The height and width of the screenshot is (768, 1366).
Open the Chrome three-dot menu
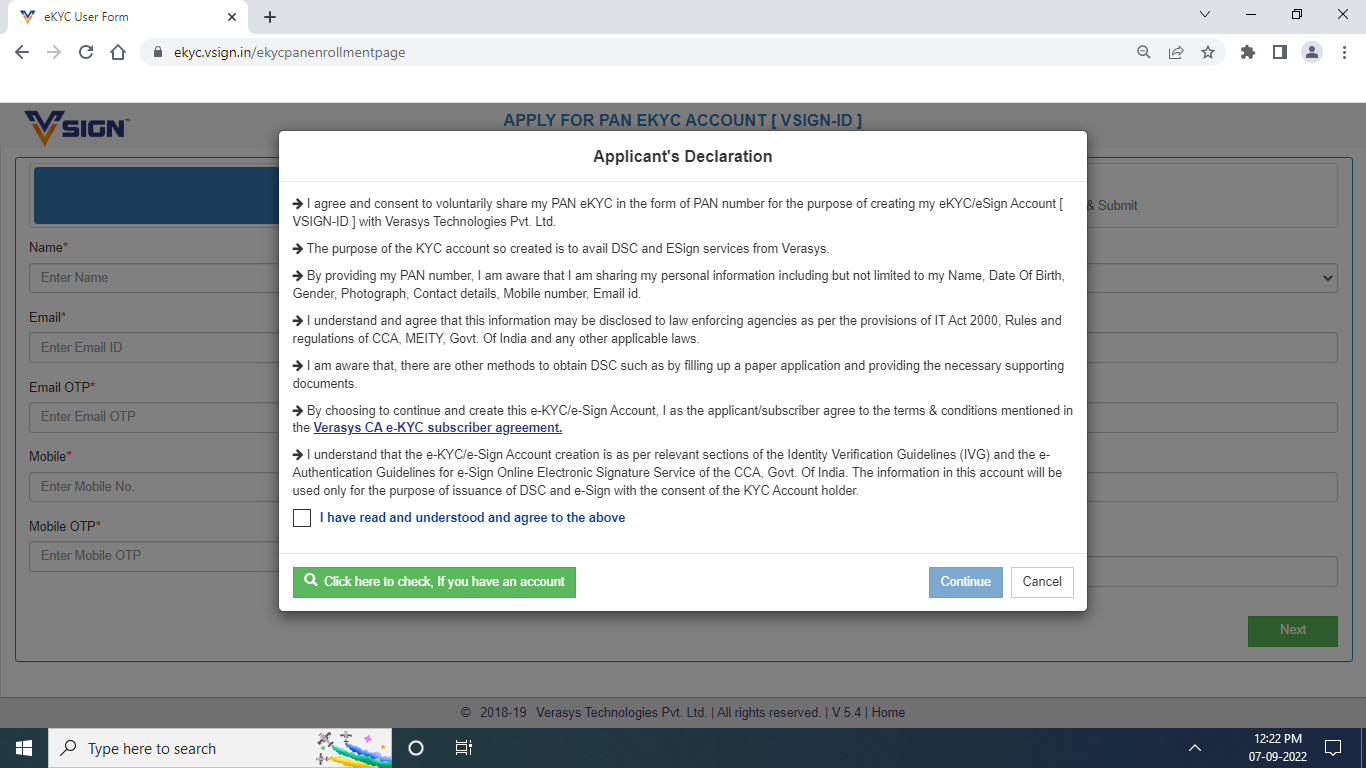[x=1344, y=52]
